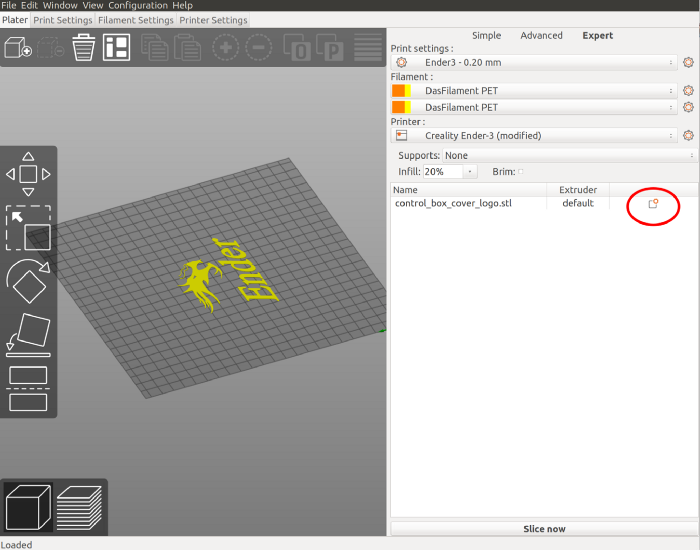Expand the Supports dropdown
Image resolution: width=700 pixels, height=550 pixels.
click(568, 156)
